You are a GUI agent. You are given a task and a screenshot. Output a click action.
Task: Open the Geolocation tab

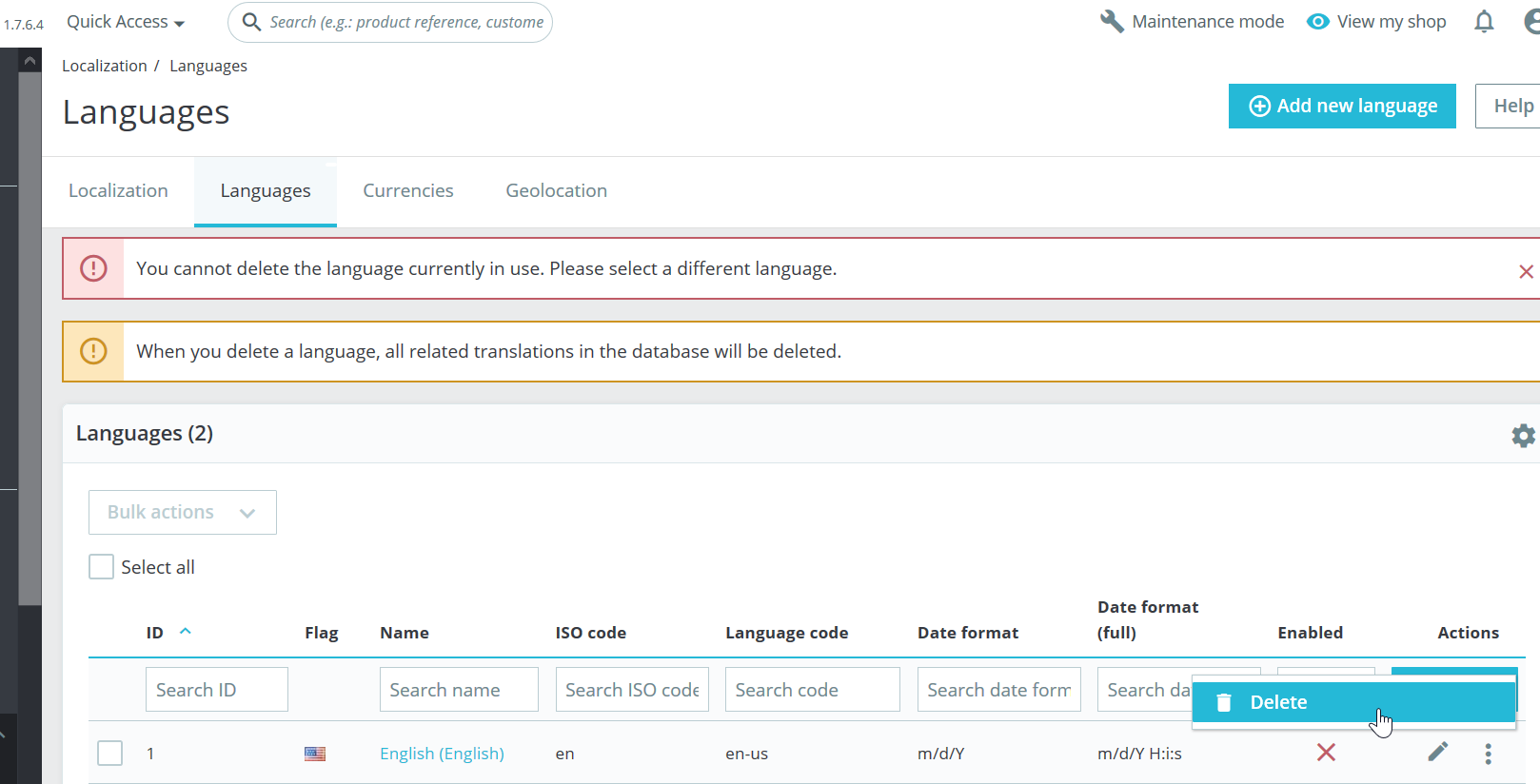pyautogui.click(x=556, y=191)
